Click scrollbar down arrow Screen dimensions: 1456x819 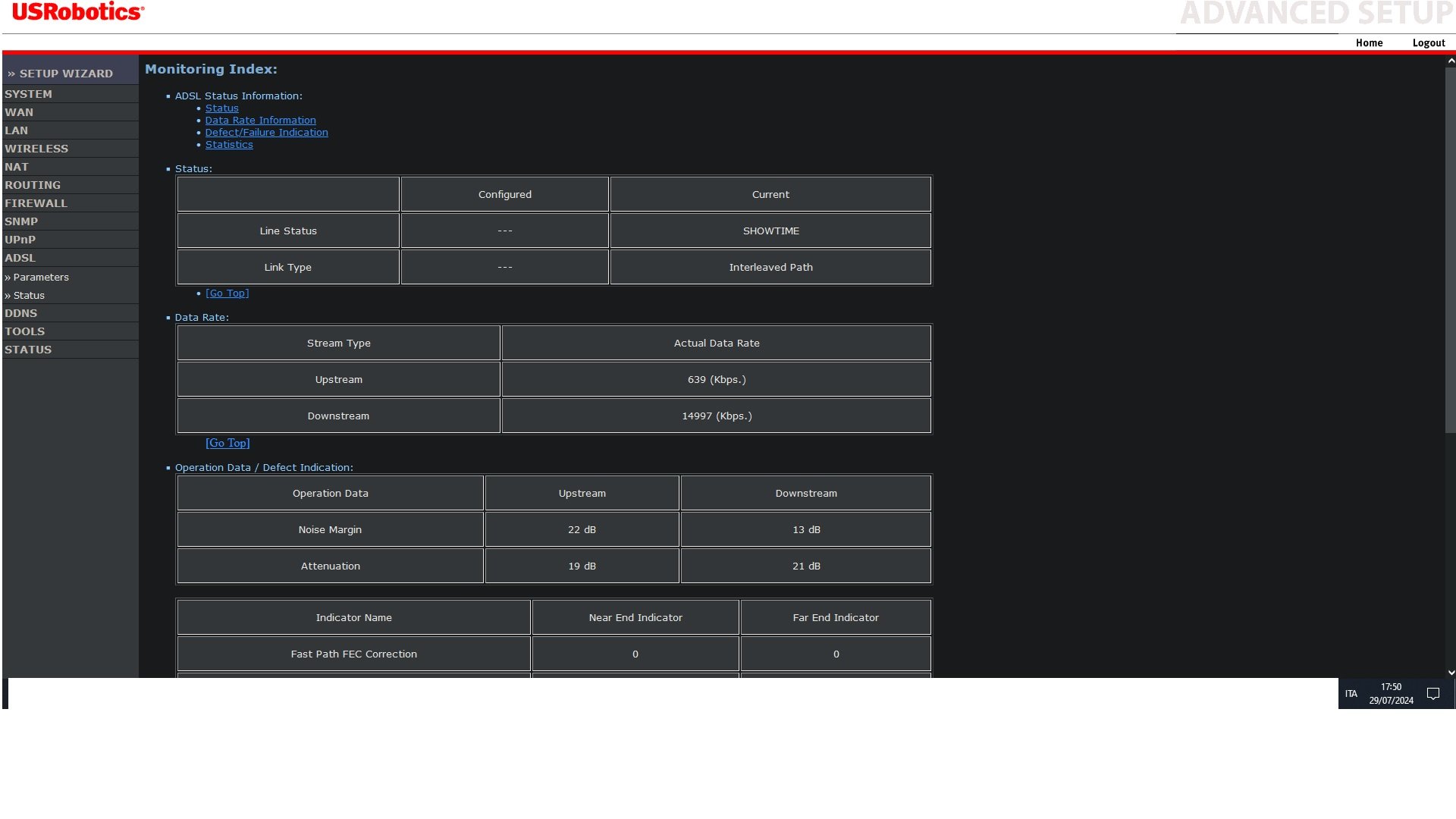point(1451,673)
